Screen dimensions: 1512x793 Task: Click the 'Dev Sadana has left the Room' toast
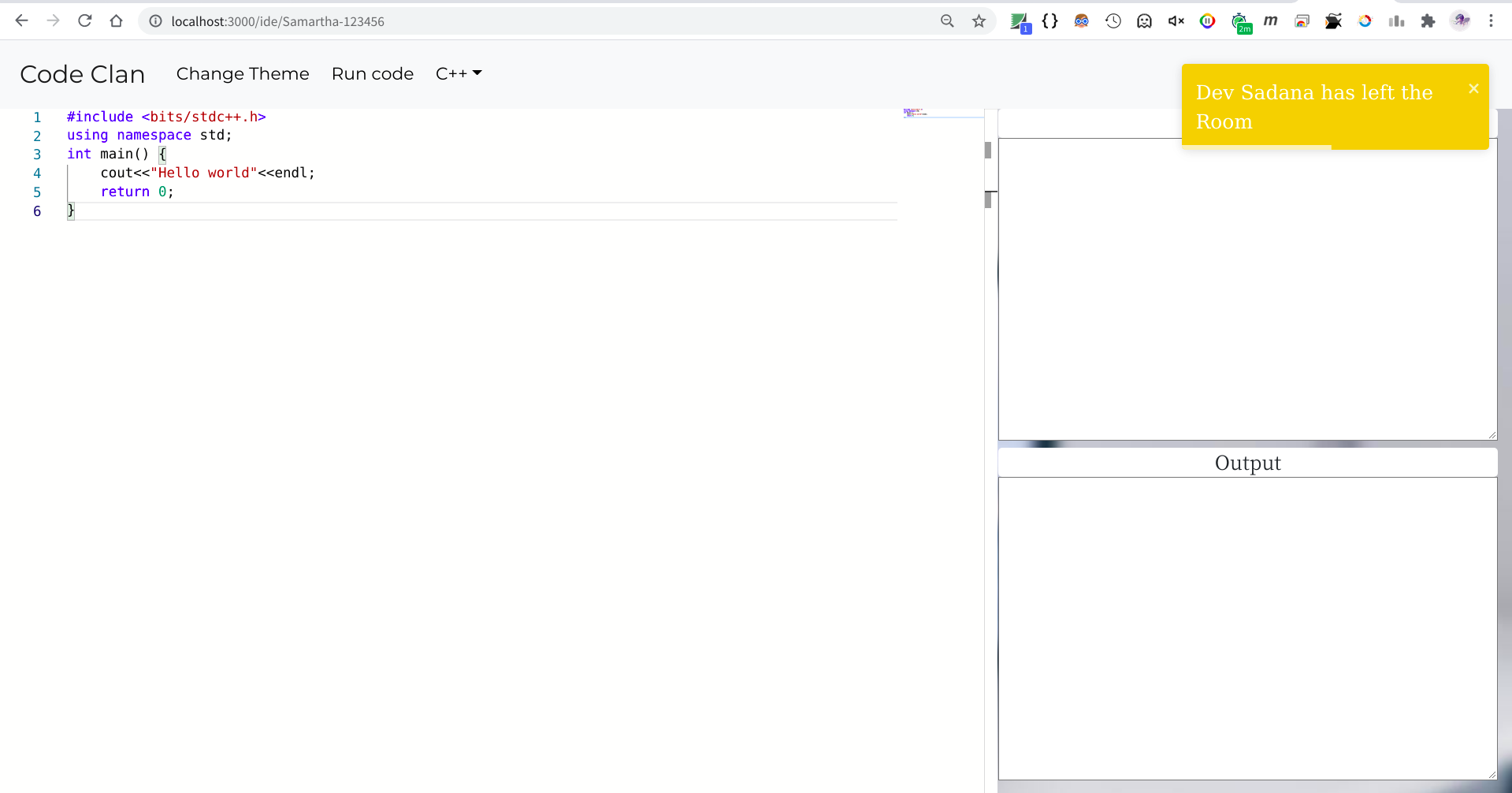pos(1335,106)
